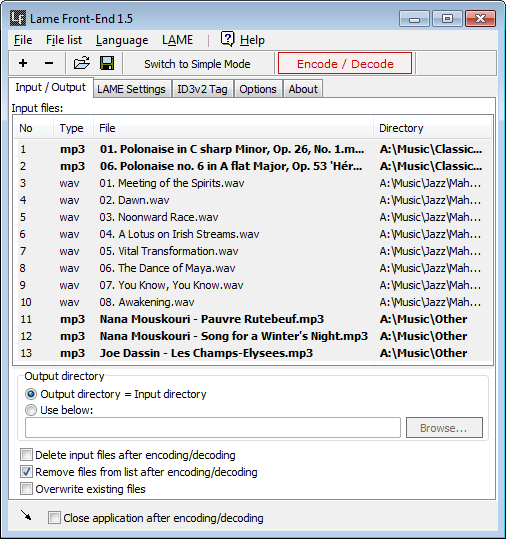Save file list with floppy disk icon

(x=107, y=63)
